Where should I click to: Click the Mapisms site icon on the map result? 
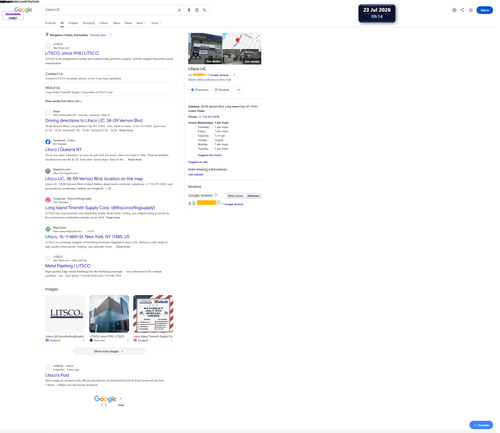tap(48, 171)
